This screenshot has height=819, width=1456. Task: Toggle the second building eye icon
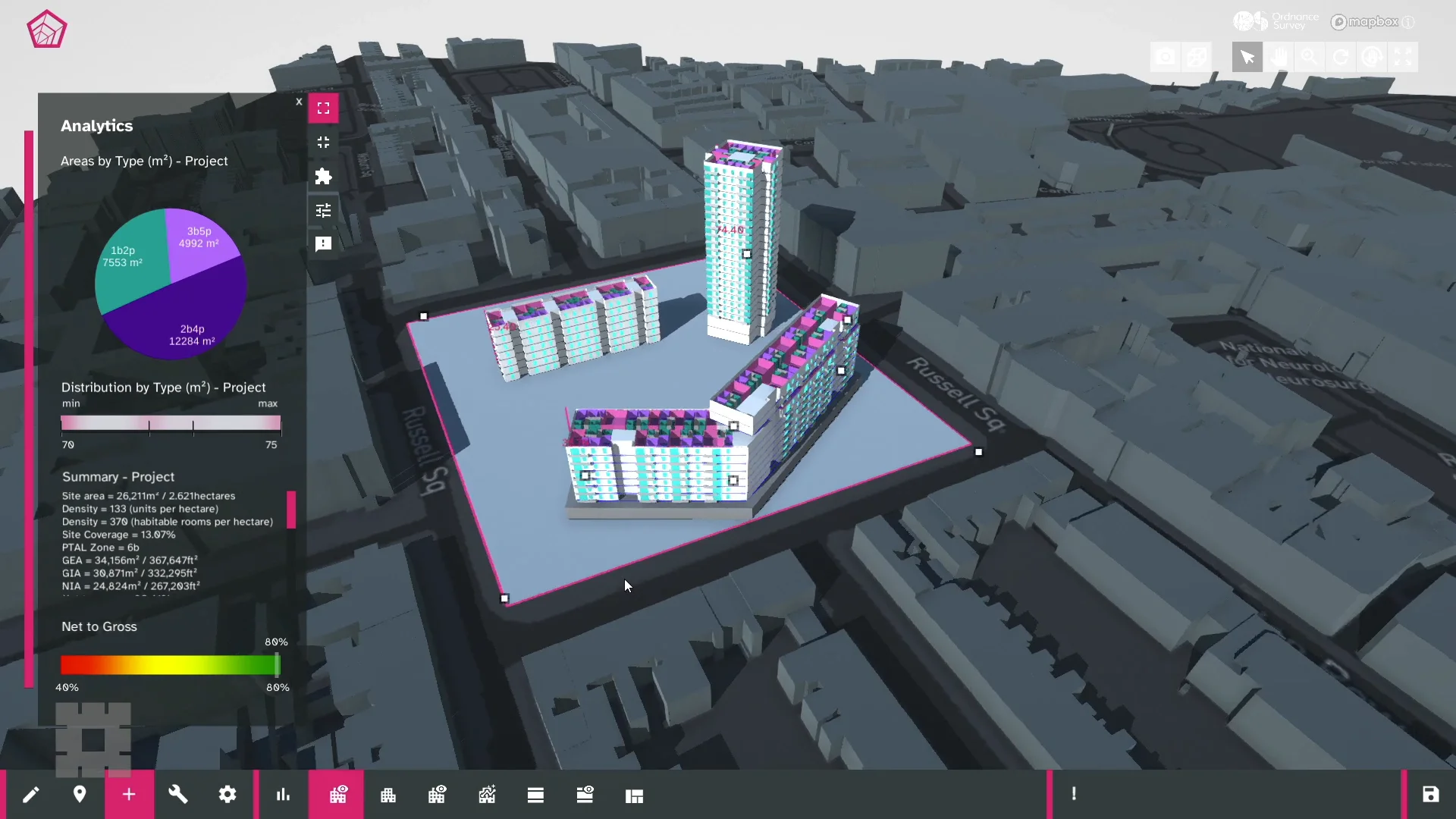[x=437, y=795]
